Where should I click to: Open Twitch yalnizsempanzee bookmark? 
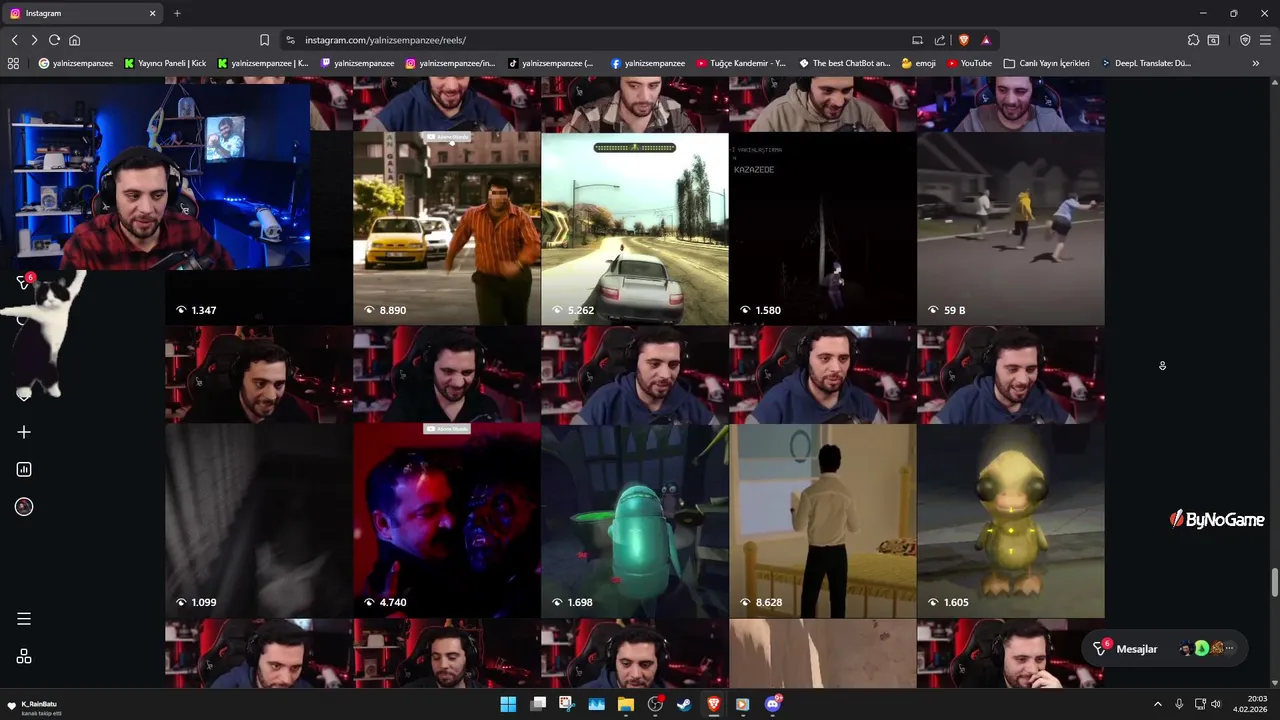[x=357, y=63]
